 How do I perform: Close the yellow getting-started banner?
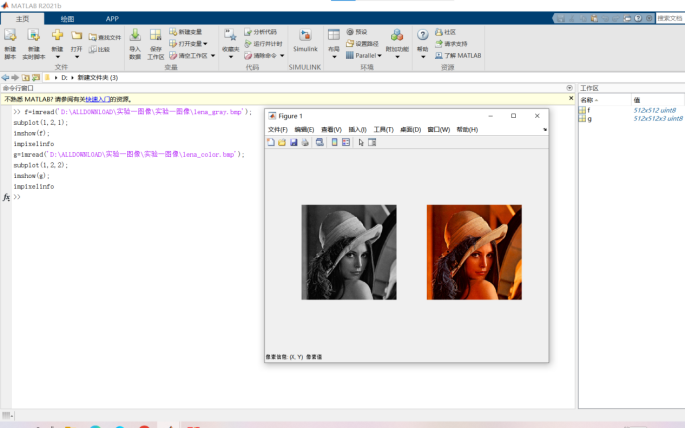pyautogui.click(x=571, y=99)
